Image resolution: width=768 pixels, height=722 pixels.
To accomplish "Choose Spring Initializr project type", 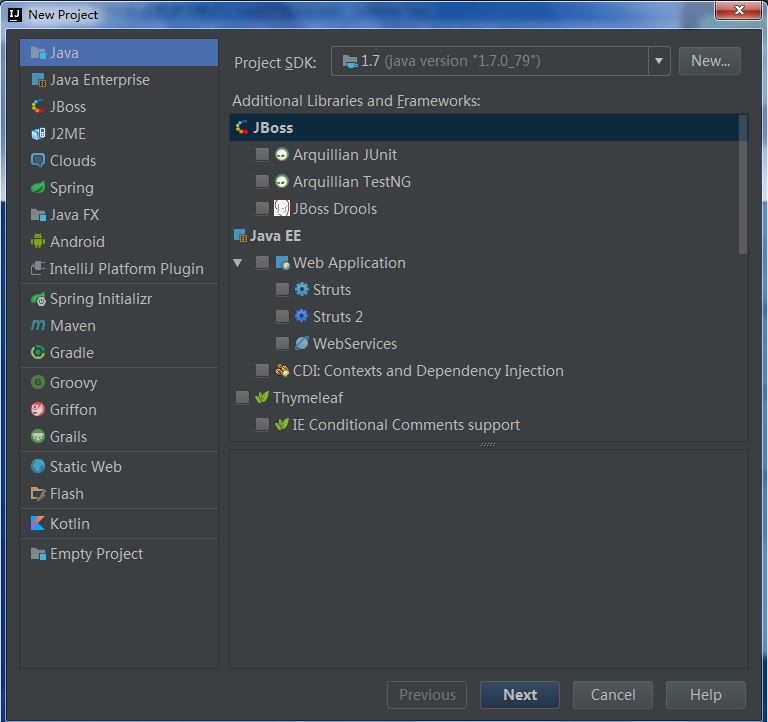I will click(119, 299).
